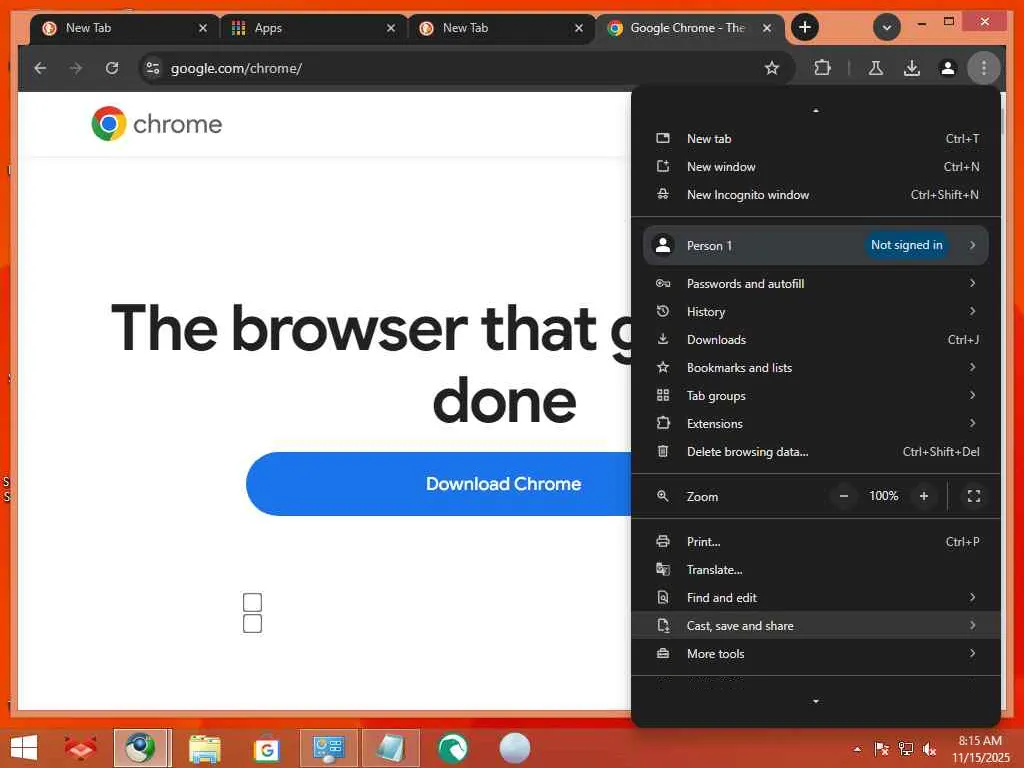The image size is (1024, 768).
Task: Open the Google app taskbar icon
Action: (x=266, y=749)
